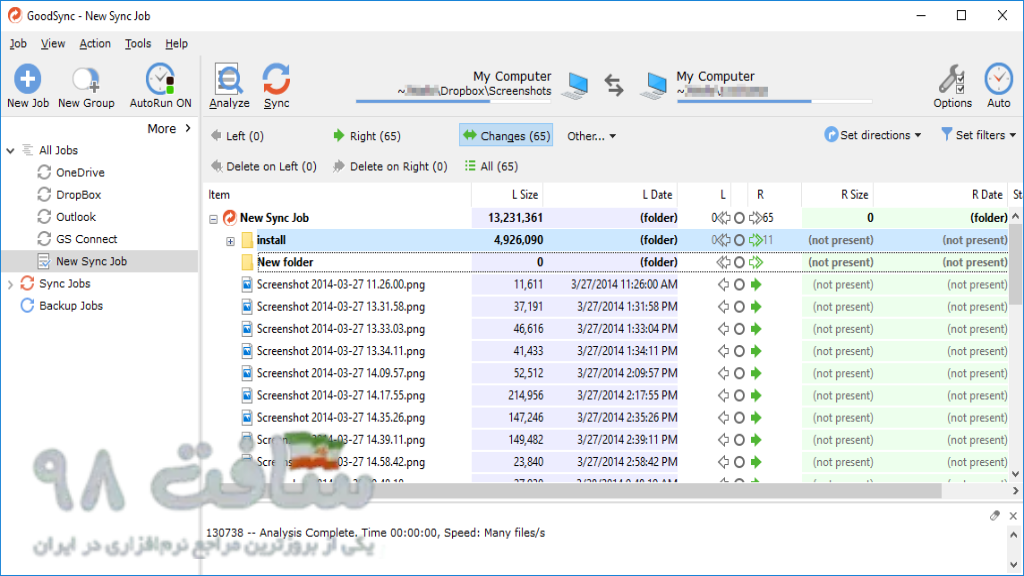Click left side My Computer icon

point(575,86)
